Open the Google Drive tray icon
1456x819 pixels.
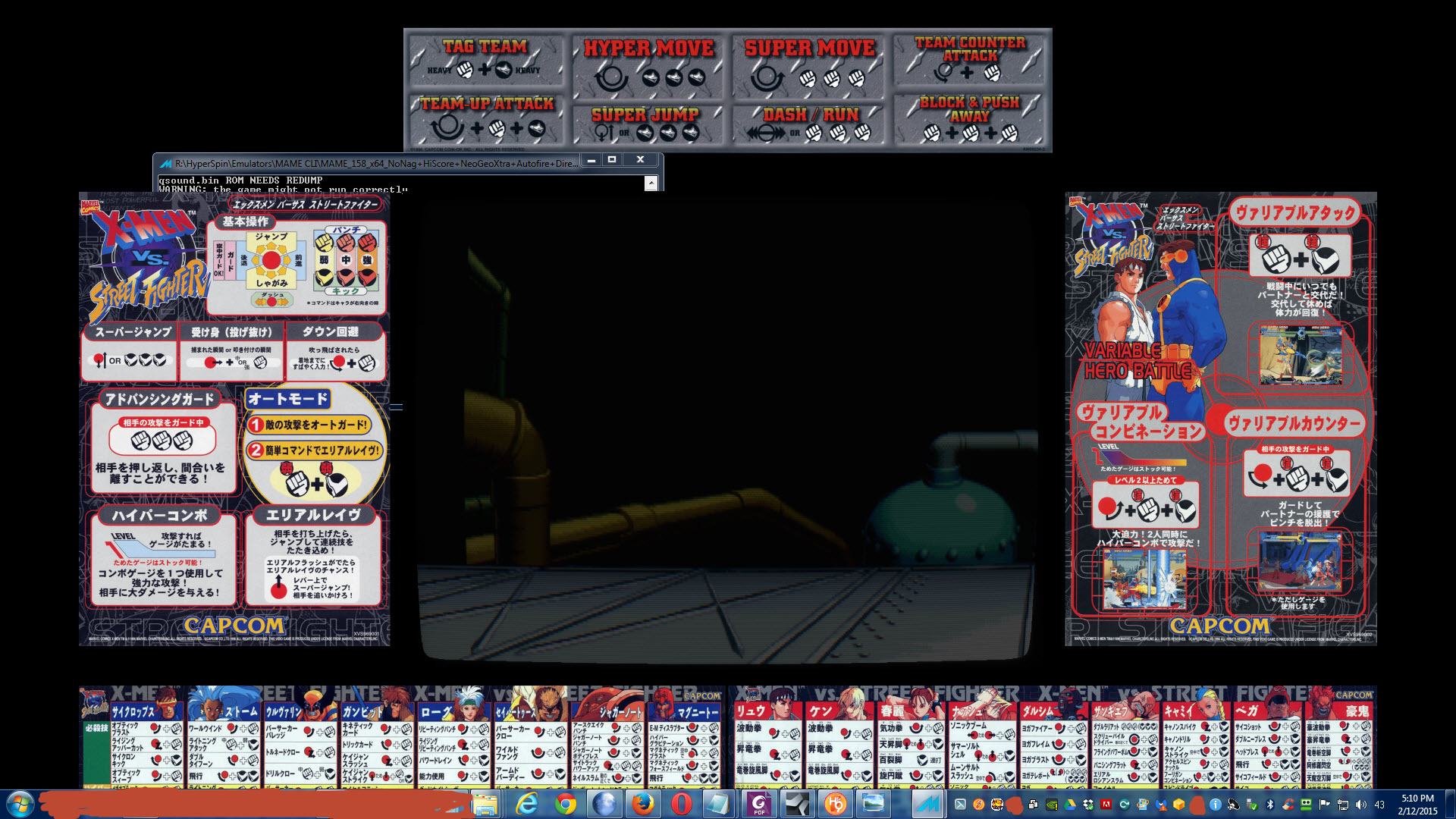click(1070, 805)
